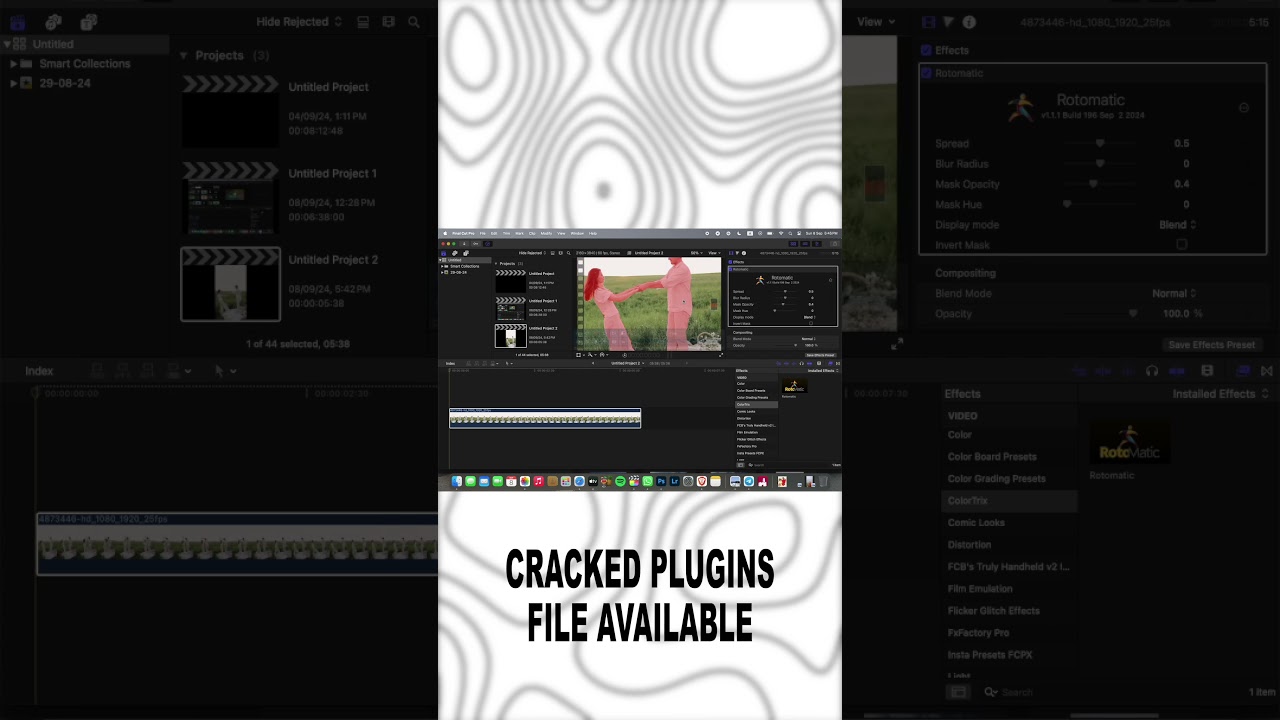Open Trash in the center window's Dock
This screenshot has width=1280, height=720.
click(x=822, y=481)
